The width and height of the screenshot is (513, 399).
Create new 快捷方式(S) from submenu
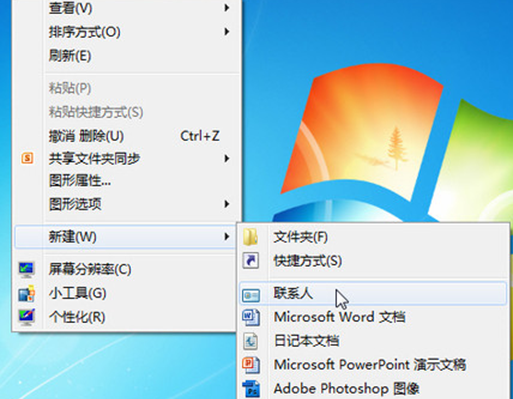[x=373, y=261]
